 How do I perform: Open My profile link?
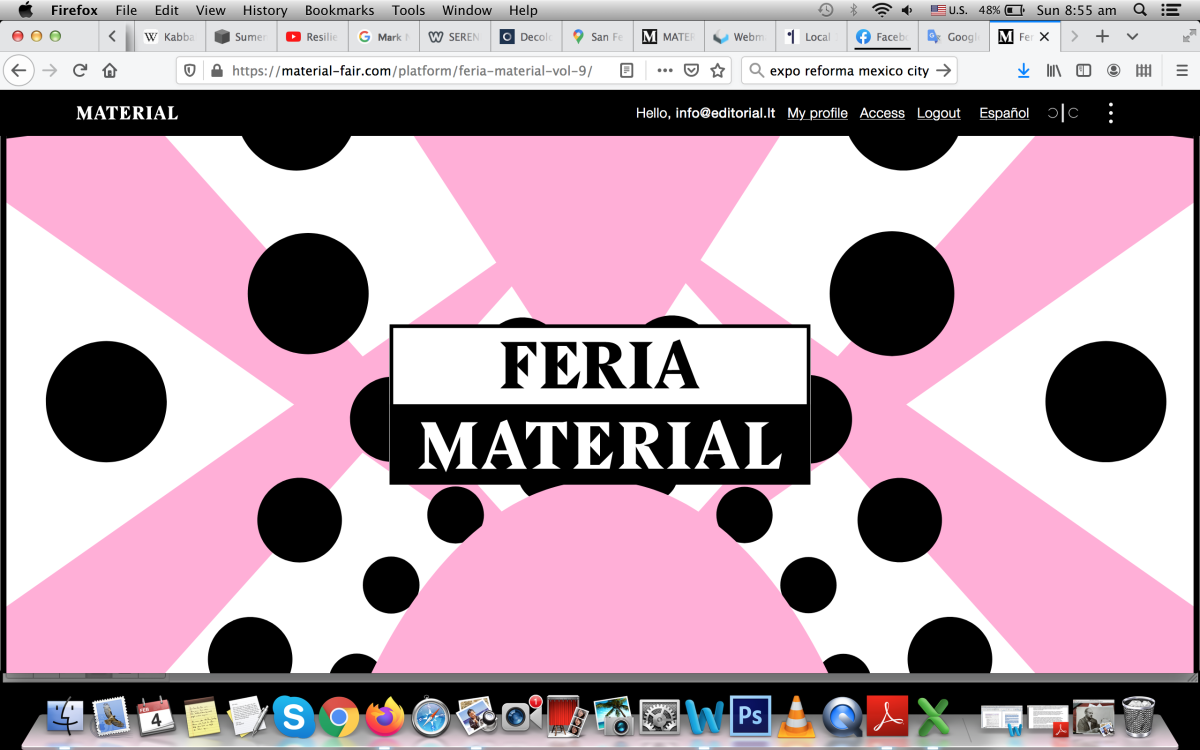(817, 113)
